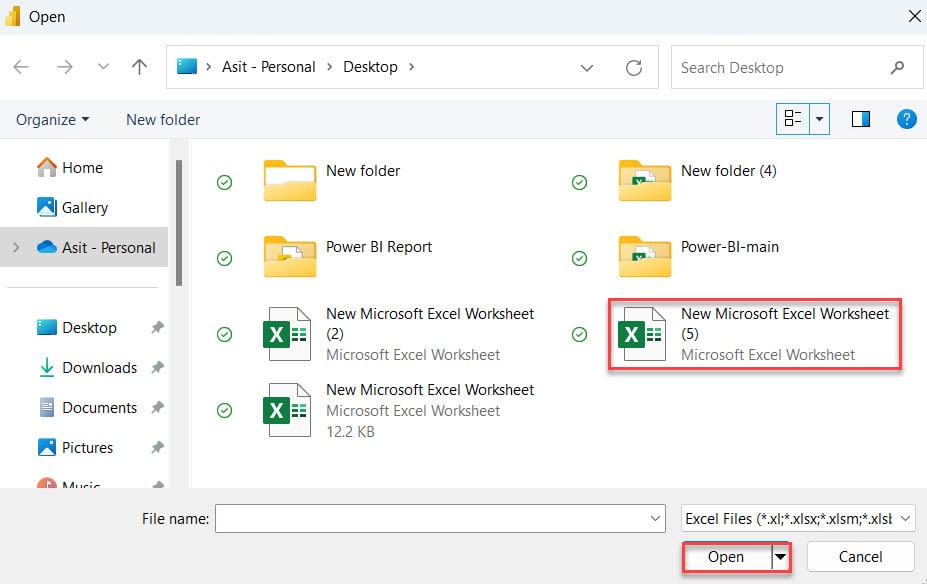Screen dimensions: 927x584
Task: Select Asit - Personal OneDrive entry
Action: point(96,247)
